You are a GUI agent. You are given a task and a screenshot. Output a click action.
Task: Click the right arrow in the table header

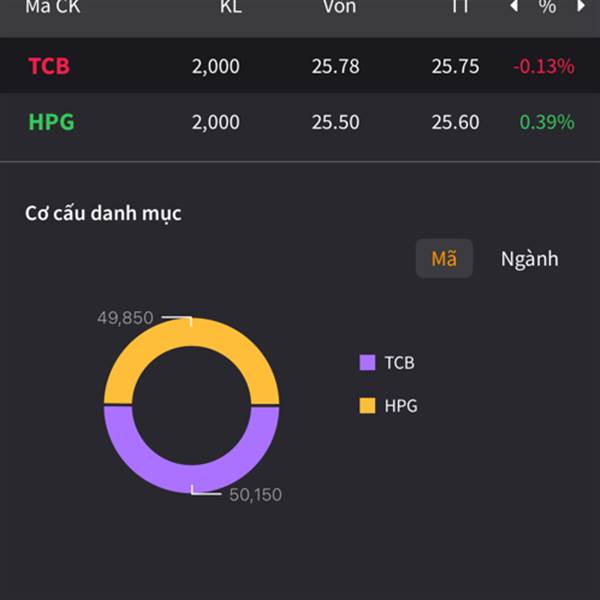pyautogui.click(x=581, y=6)
